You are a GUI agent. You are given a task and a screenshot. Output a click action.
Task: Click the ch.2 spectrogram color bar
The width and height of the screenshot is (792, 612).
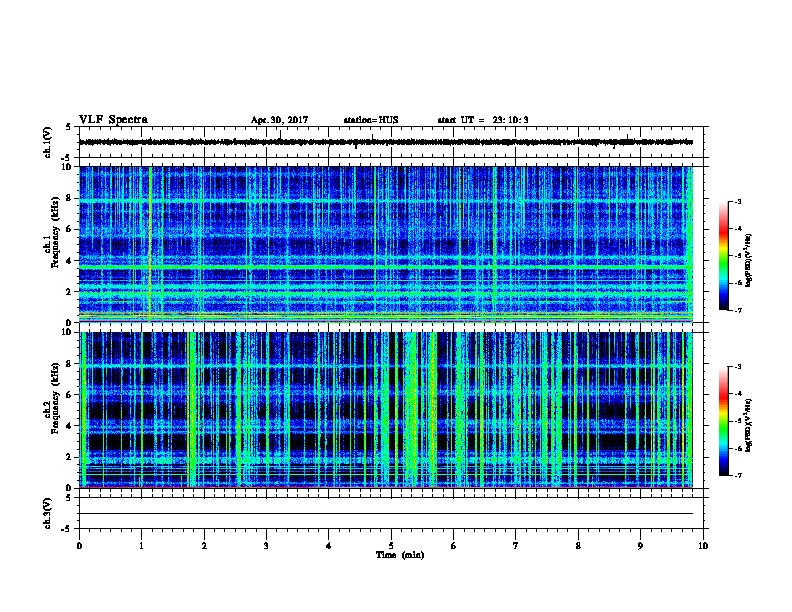(x=723, y=421)
